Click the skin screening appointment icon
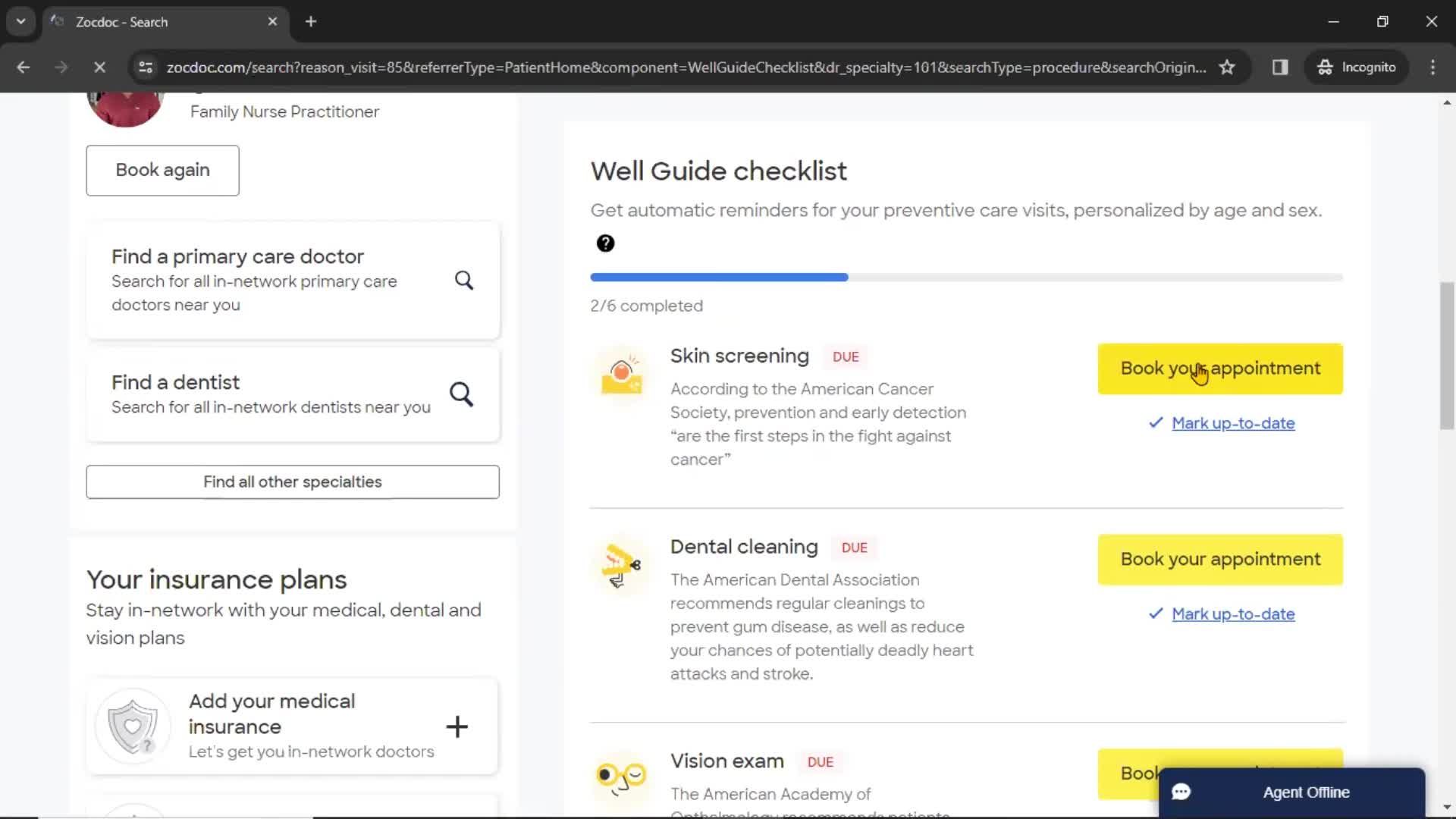Screen dimensions: 1456x819 click(620, 370)
